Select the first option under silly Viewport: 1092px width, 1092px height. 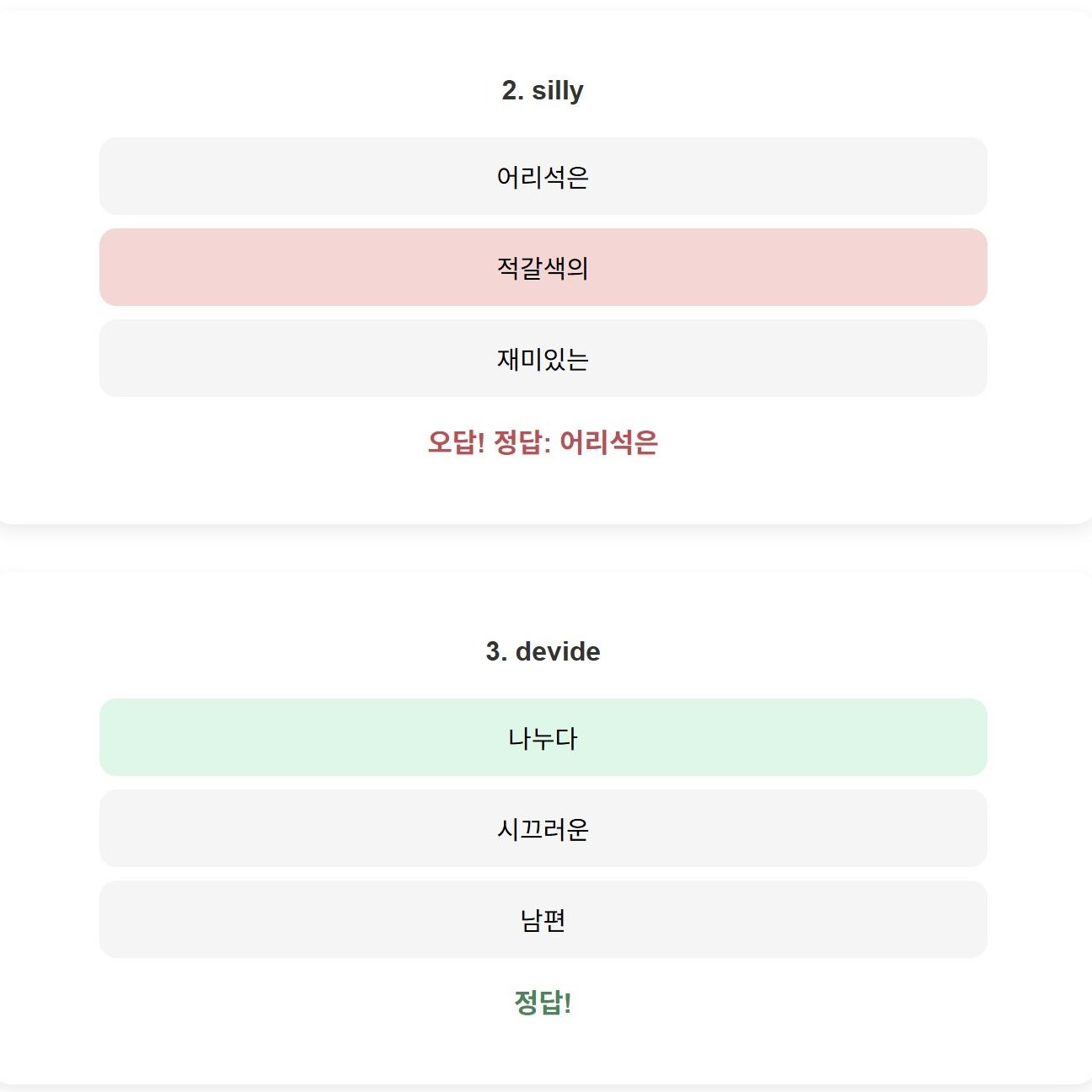pos(543,177)
